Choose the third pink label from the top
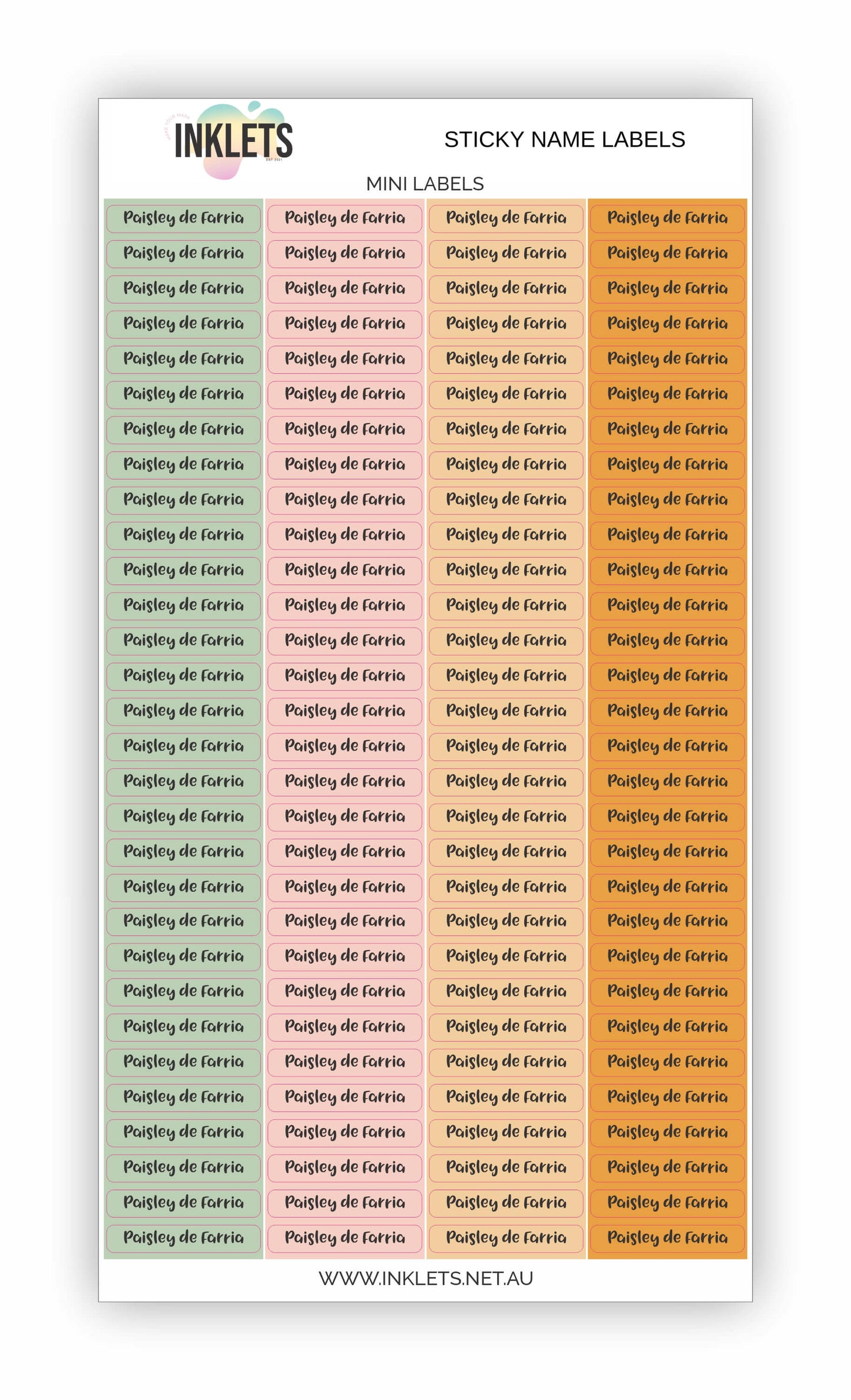 point(345,289)
